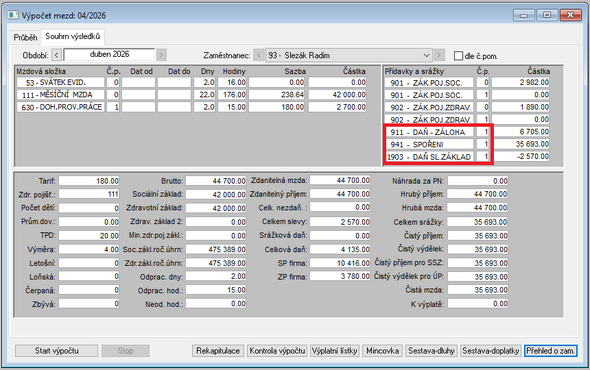
Task: Click the Náhrada za PN field
Action: click(x=477, y=181)
